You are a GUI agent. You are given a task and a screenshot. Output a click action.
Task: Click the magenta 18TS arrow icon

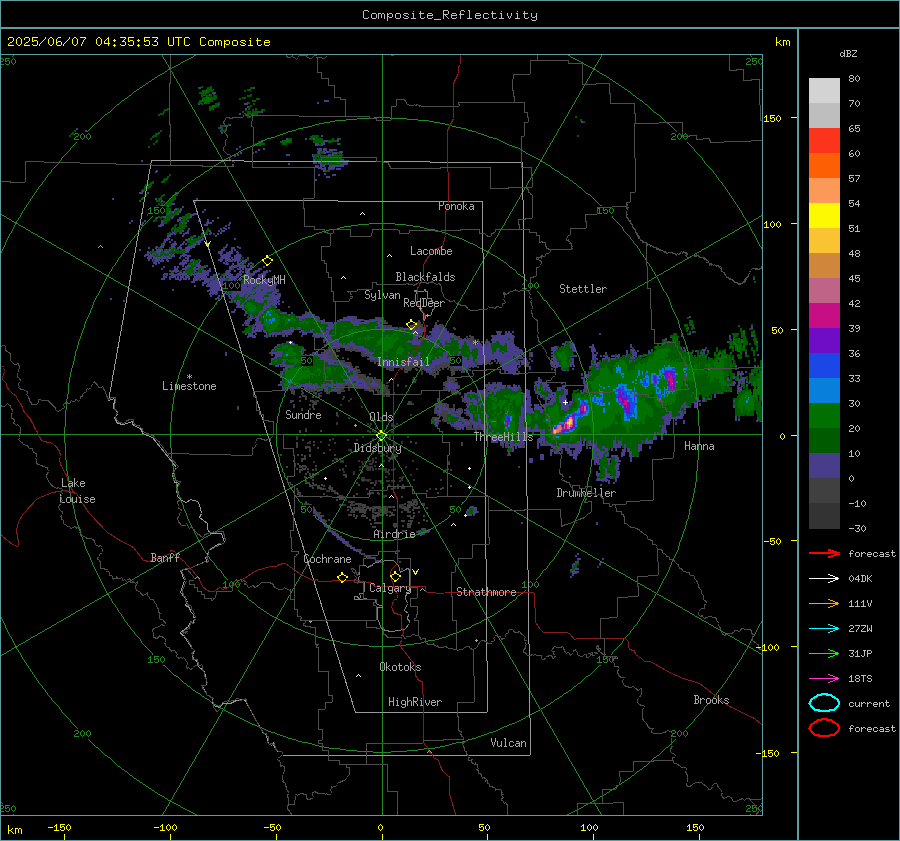click(824, 679)
